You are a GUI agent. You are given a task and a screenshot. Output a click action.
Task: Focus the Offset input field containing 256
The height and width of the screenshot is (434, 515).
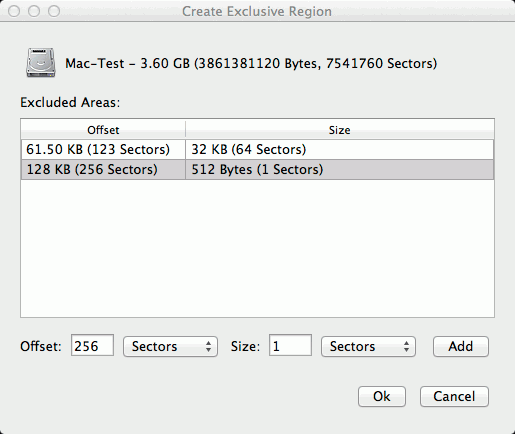coord(92,346)
